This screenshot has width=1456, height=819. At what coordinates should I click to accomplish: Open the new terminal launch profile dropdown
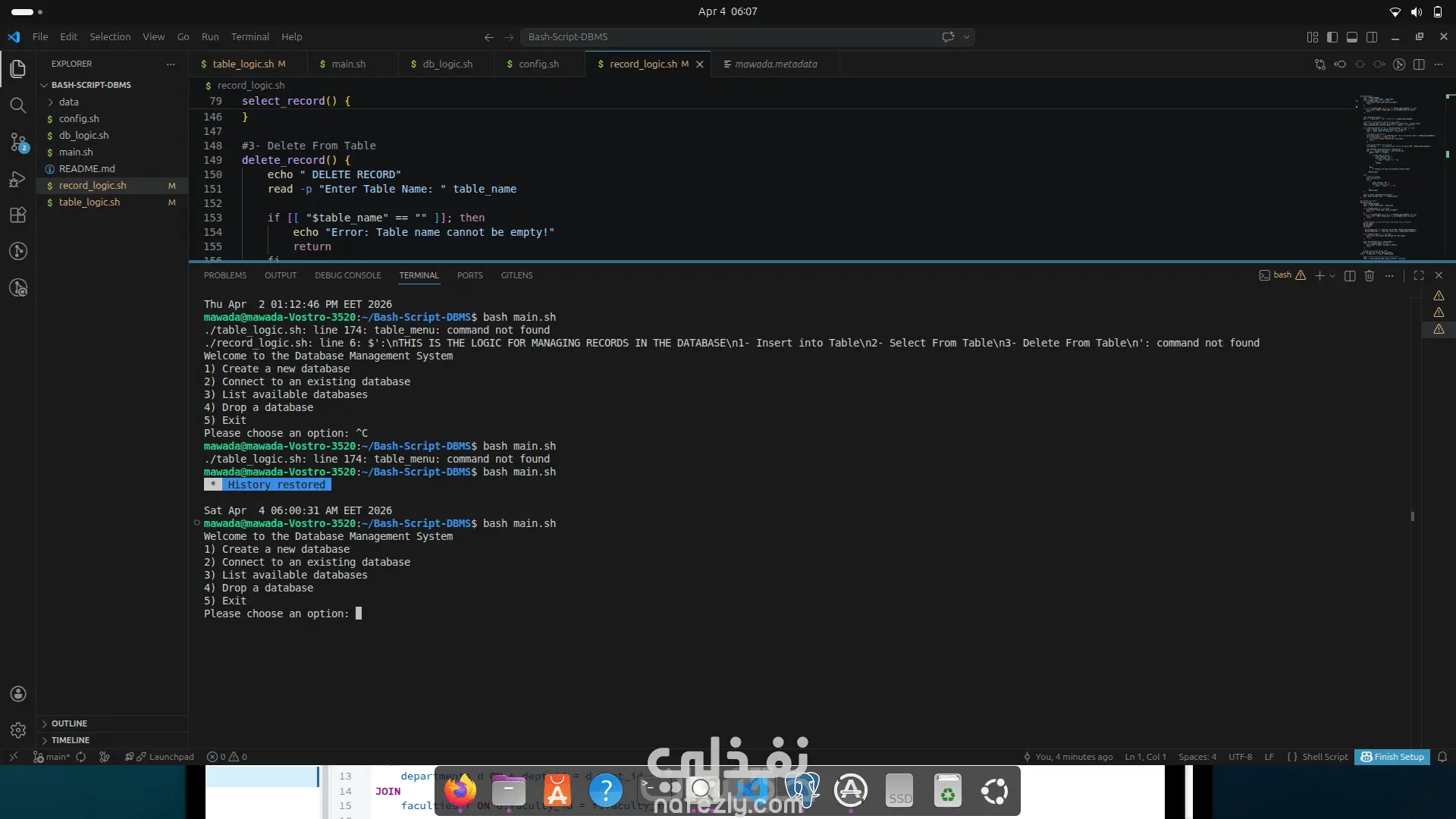(1332, 276)
